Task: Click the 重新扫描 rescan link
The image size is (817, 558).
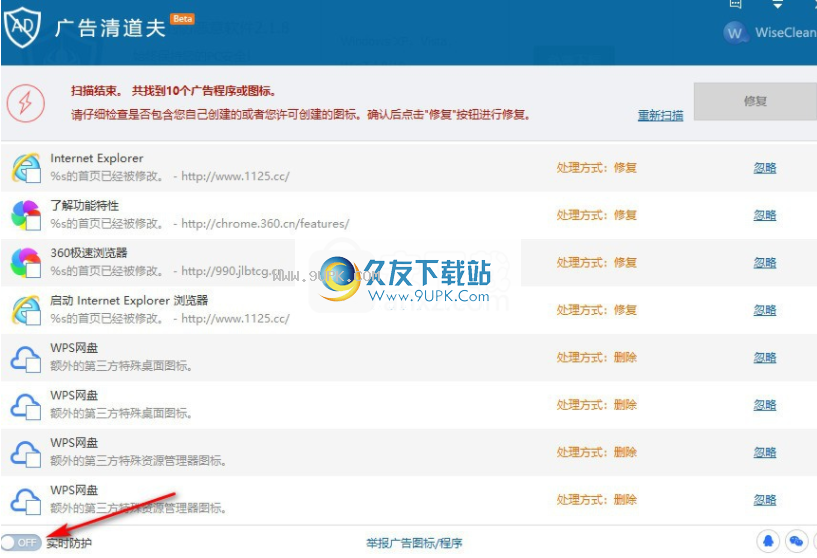Action: point(661,115)
